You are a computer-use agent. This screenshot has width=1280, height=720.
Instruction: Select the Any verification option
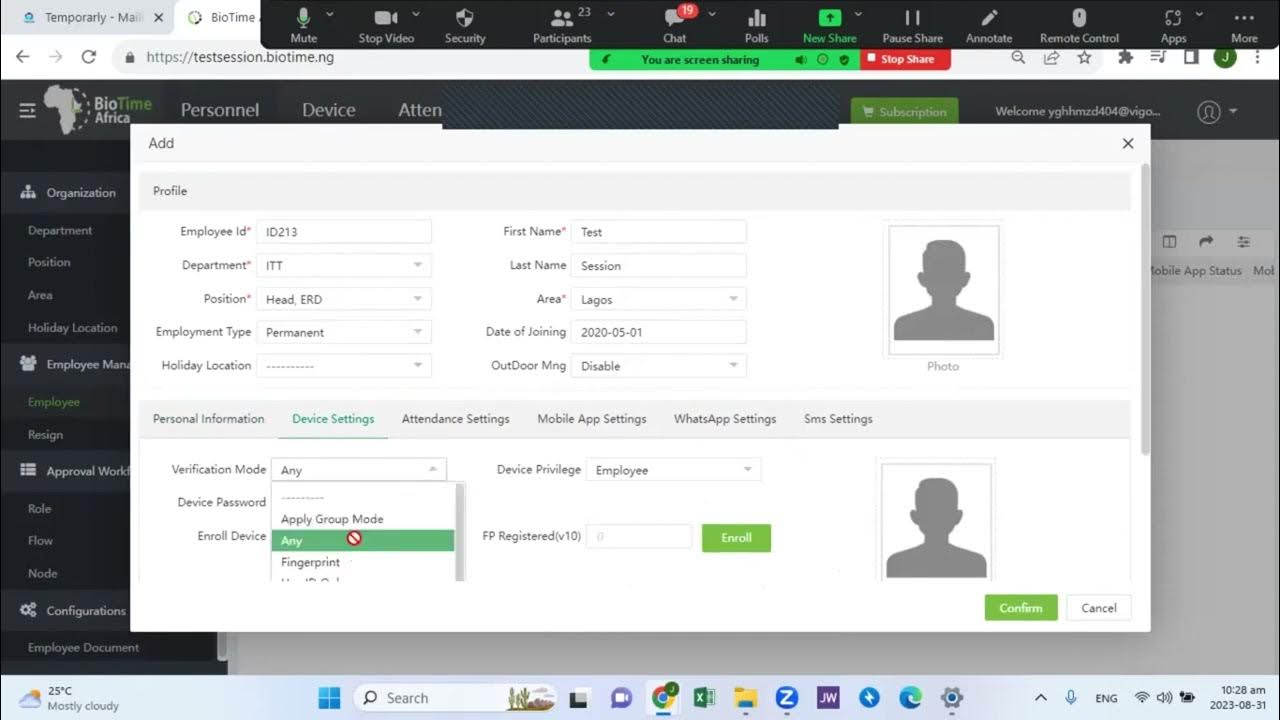click(363, 541)
